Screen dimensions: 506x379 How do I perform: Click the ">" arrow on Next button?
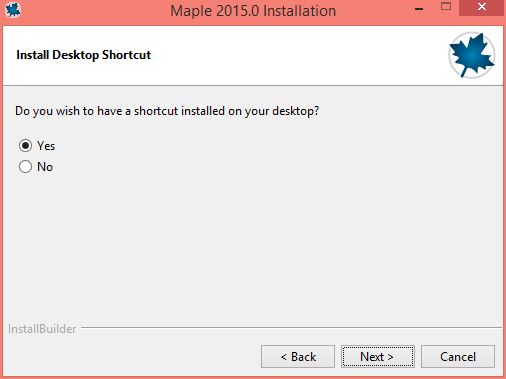click(x=390, y=357)
